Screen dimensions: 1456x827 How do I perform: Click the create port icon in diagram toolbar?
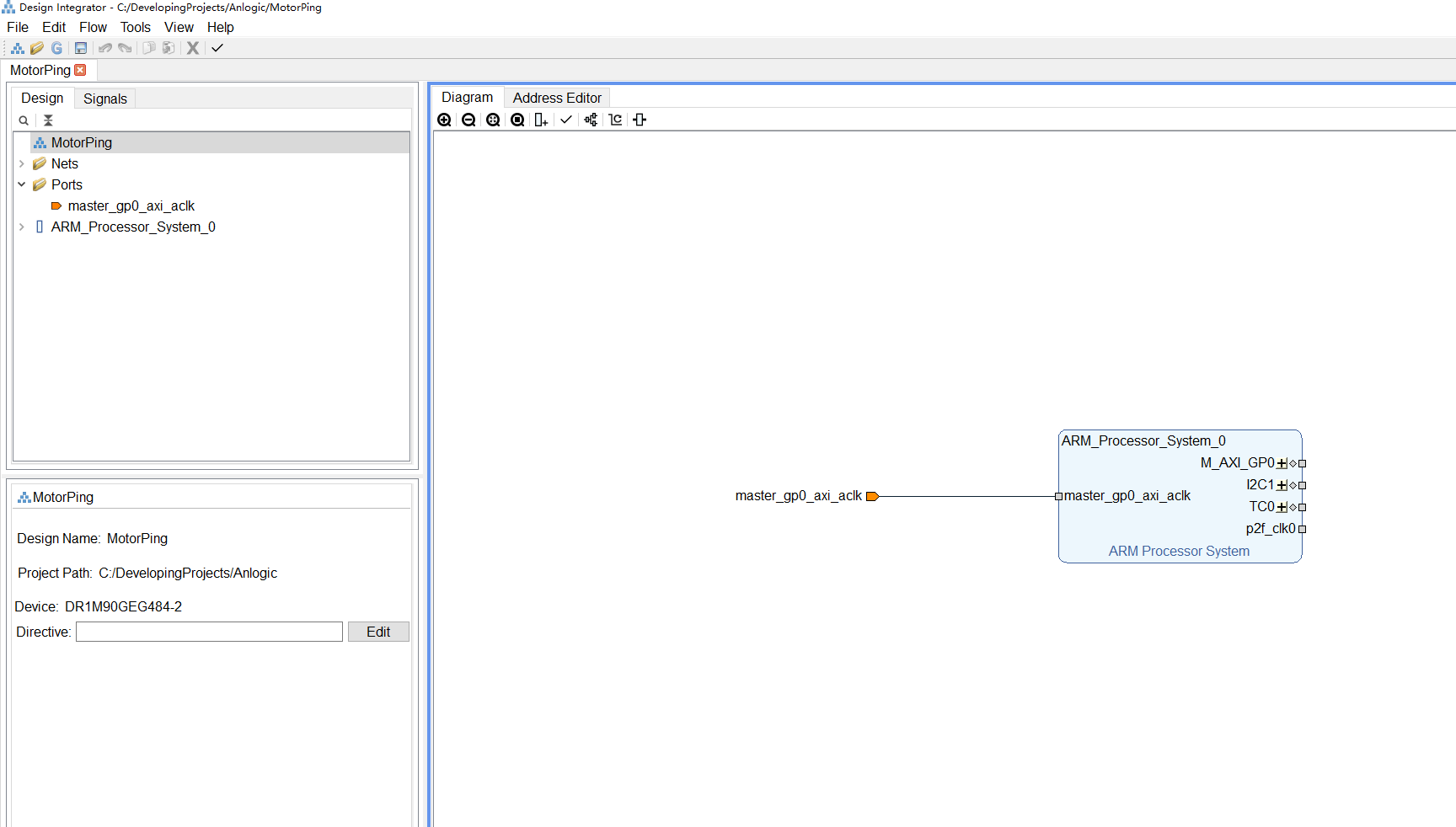[640, 120]
